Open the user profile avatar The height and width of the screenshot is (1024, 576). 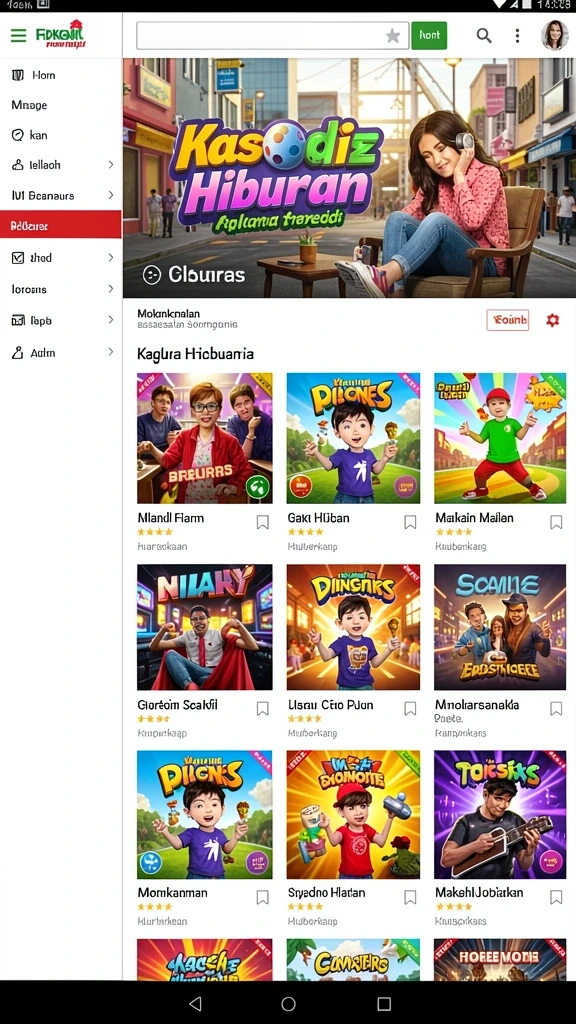coord(554,35)
